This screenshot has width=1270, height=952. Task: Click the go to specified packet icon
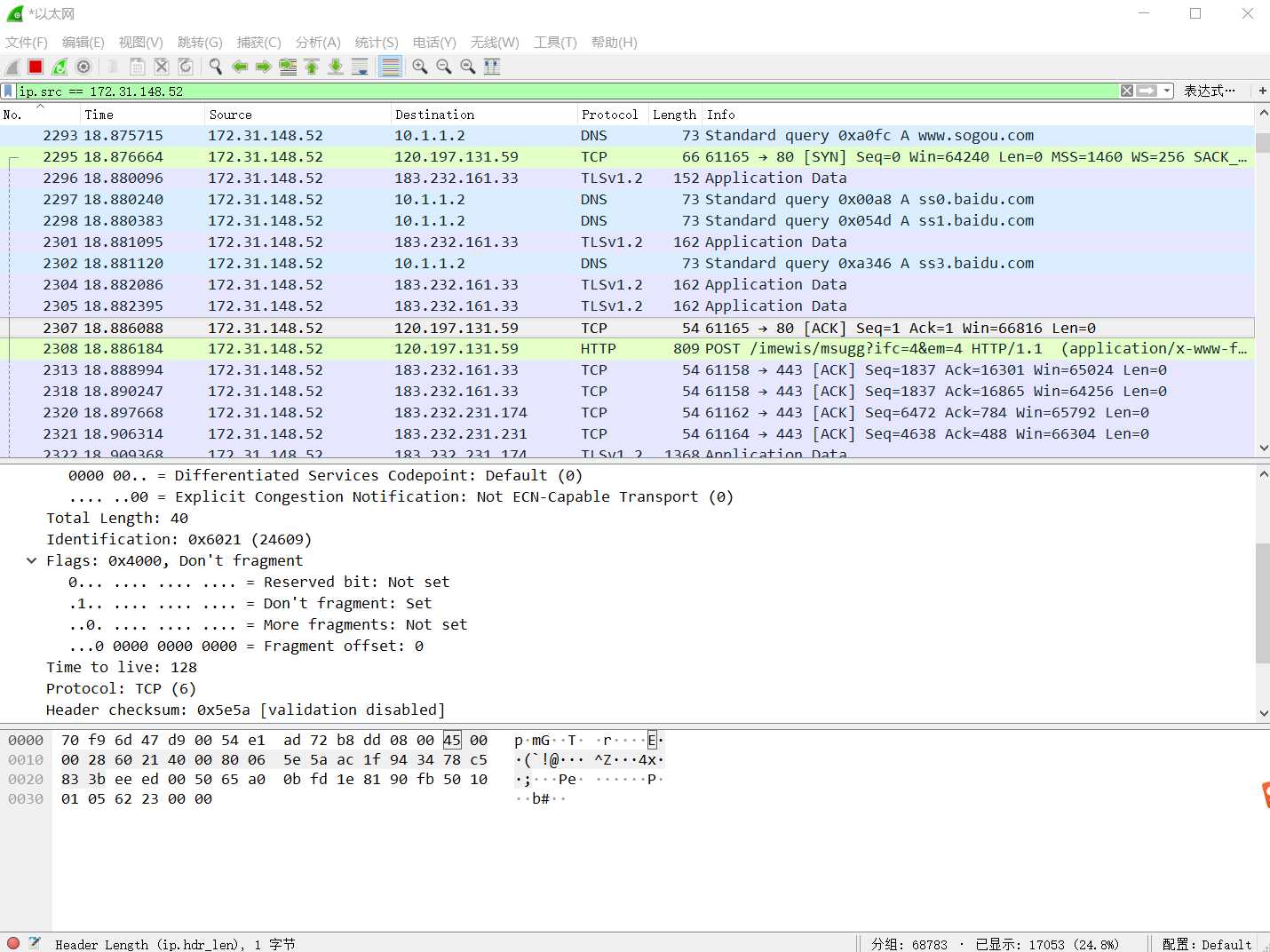(x=288, y=67)
